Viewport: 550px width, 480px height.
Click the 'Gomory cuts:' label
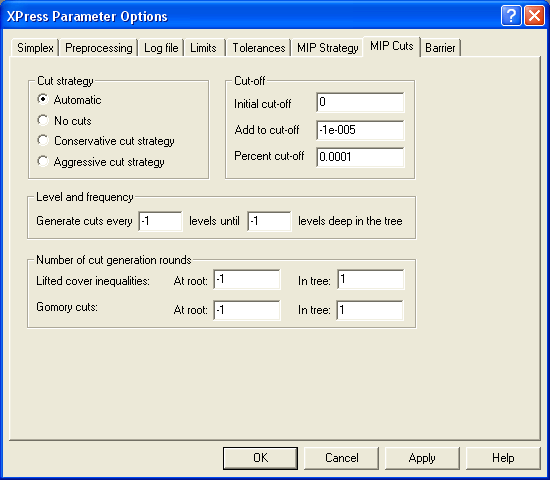tap(67, 307)
